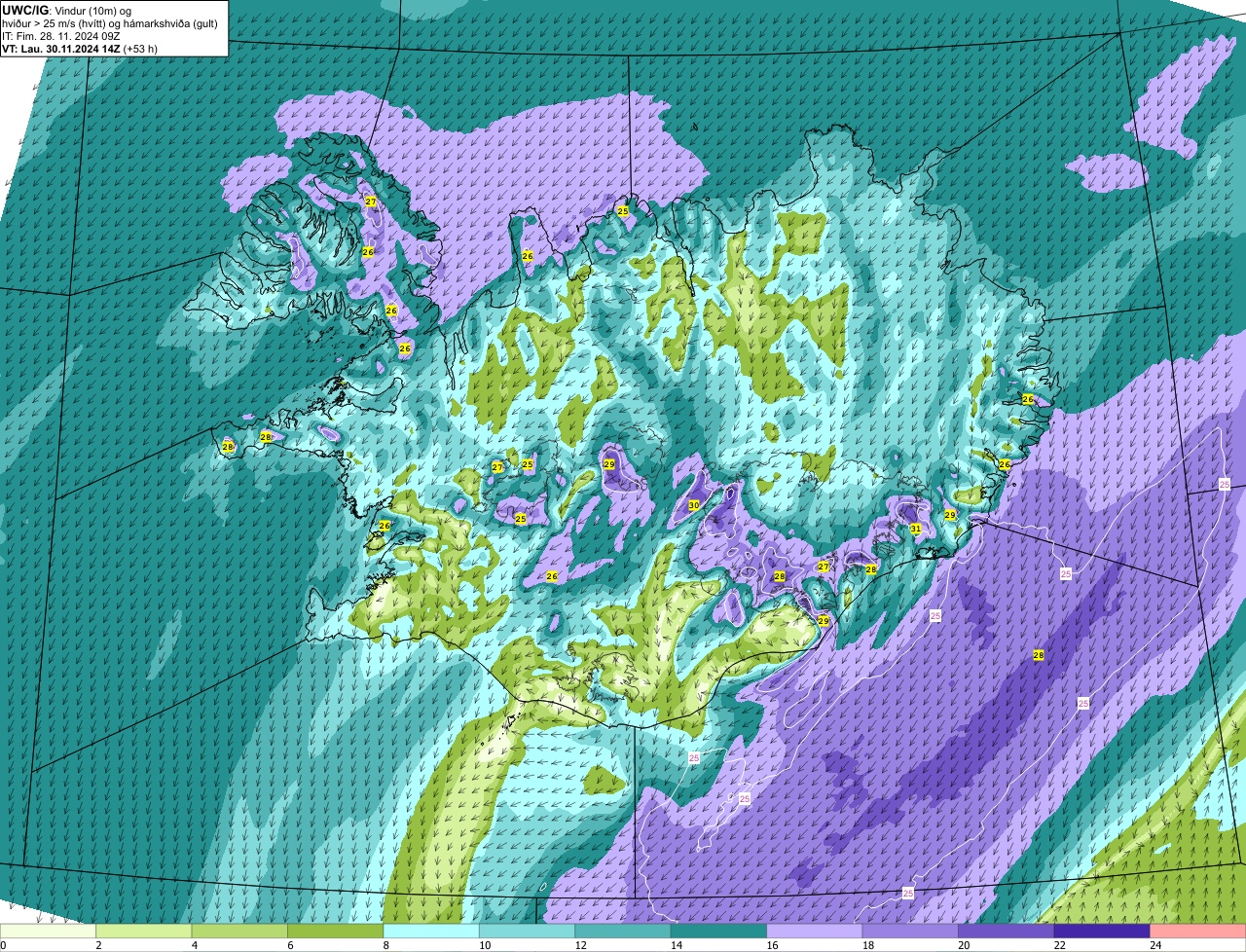Select 'VT: Lau. 30.11.2024 14Z (+53 h)' text
Screen dimensions: 1246x952
point(80,49)
